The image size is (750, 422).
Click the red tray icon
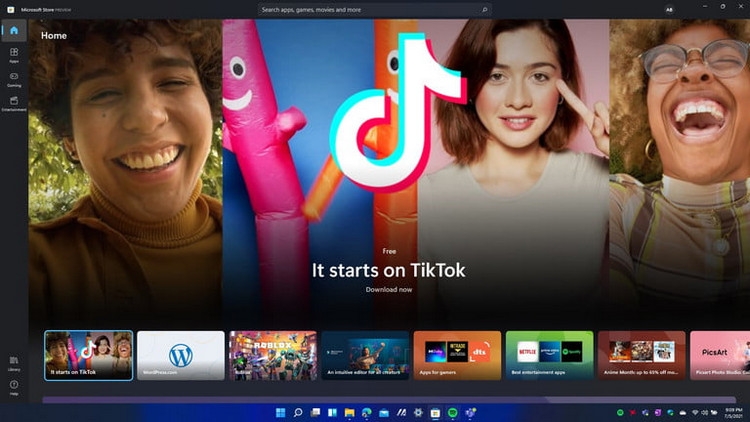(633, 412)
